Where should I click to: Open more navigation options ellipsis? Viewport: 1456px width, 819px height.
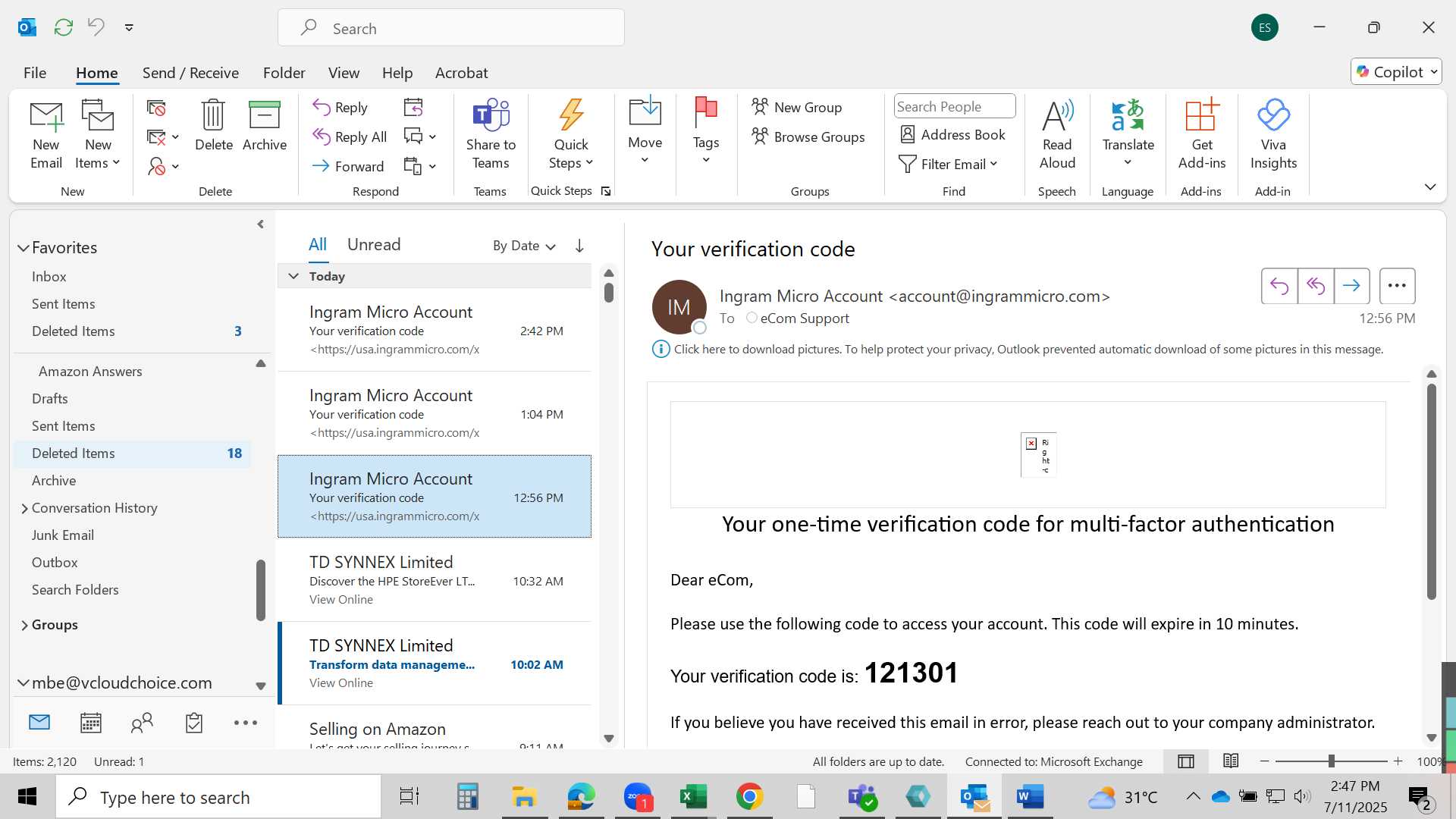pos(246,723)
